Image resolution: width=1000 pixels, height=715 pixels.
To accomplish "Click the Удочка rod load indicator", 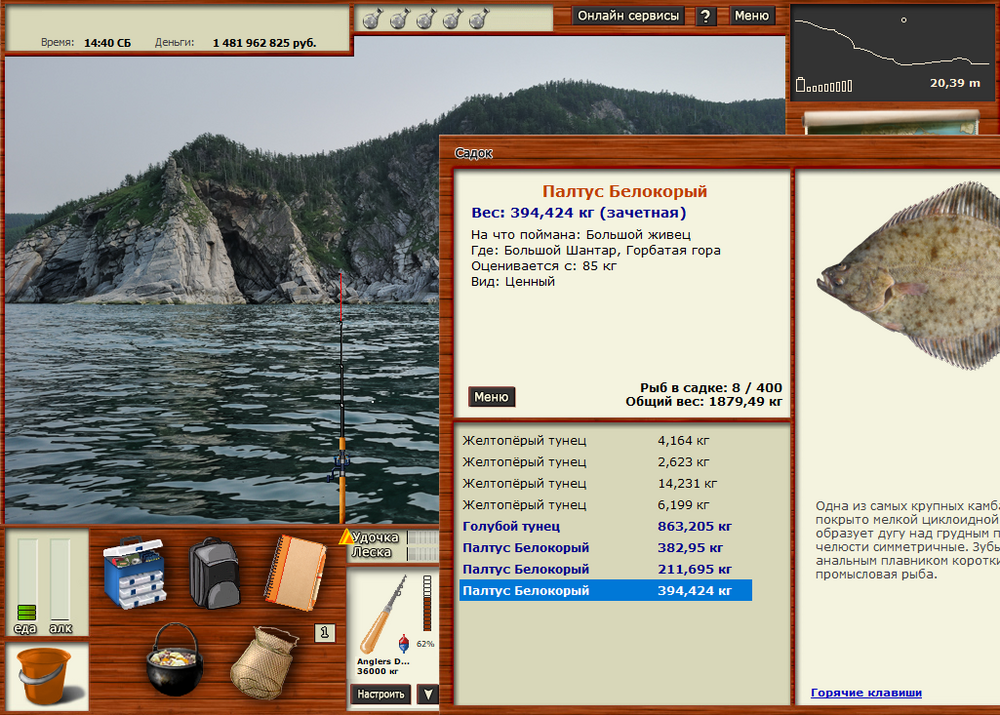I will click(422, 538).
